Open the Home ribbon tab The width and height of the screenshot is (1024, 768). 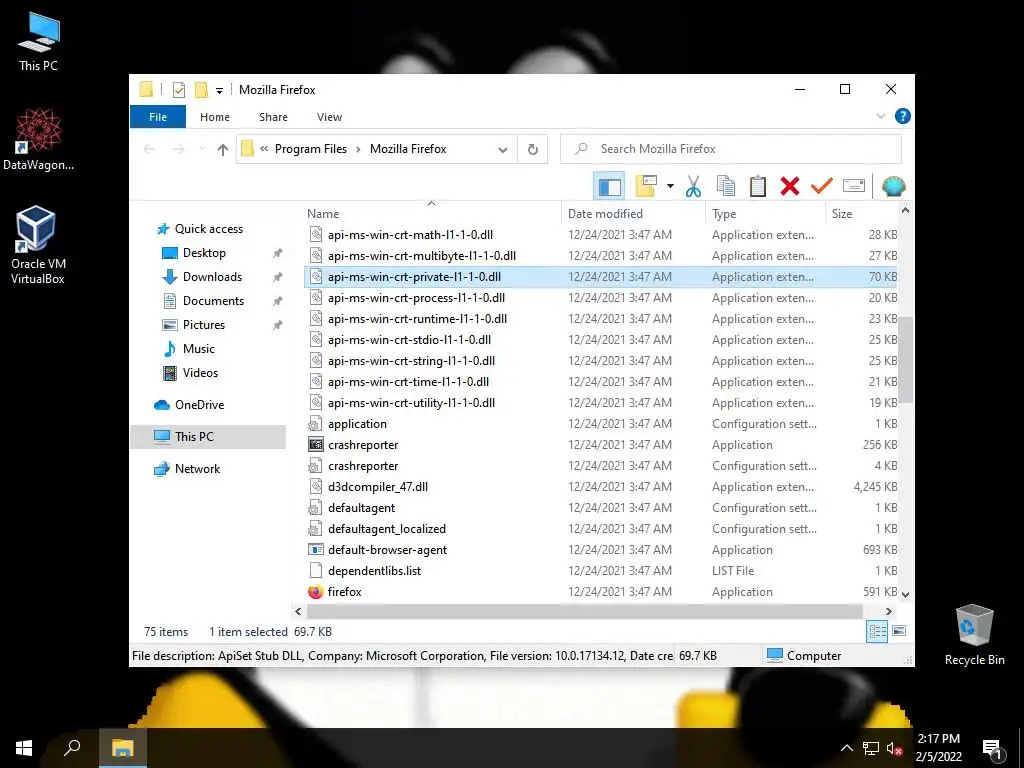pyautogui.click(x=215, y=117)
